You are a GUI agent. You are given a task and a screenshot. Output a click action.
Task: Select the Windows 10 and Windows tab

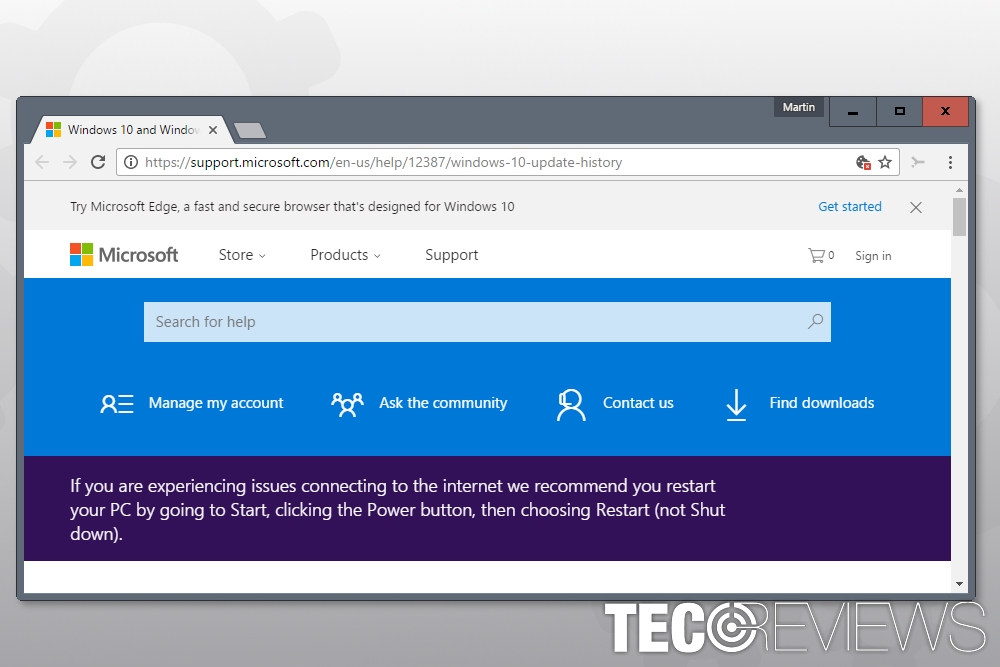(133, 129)
